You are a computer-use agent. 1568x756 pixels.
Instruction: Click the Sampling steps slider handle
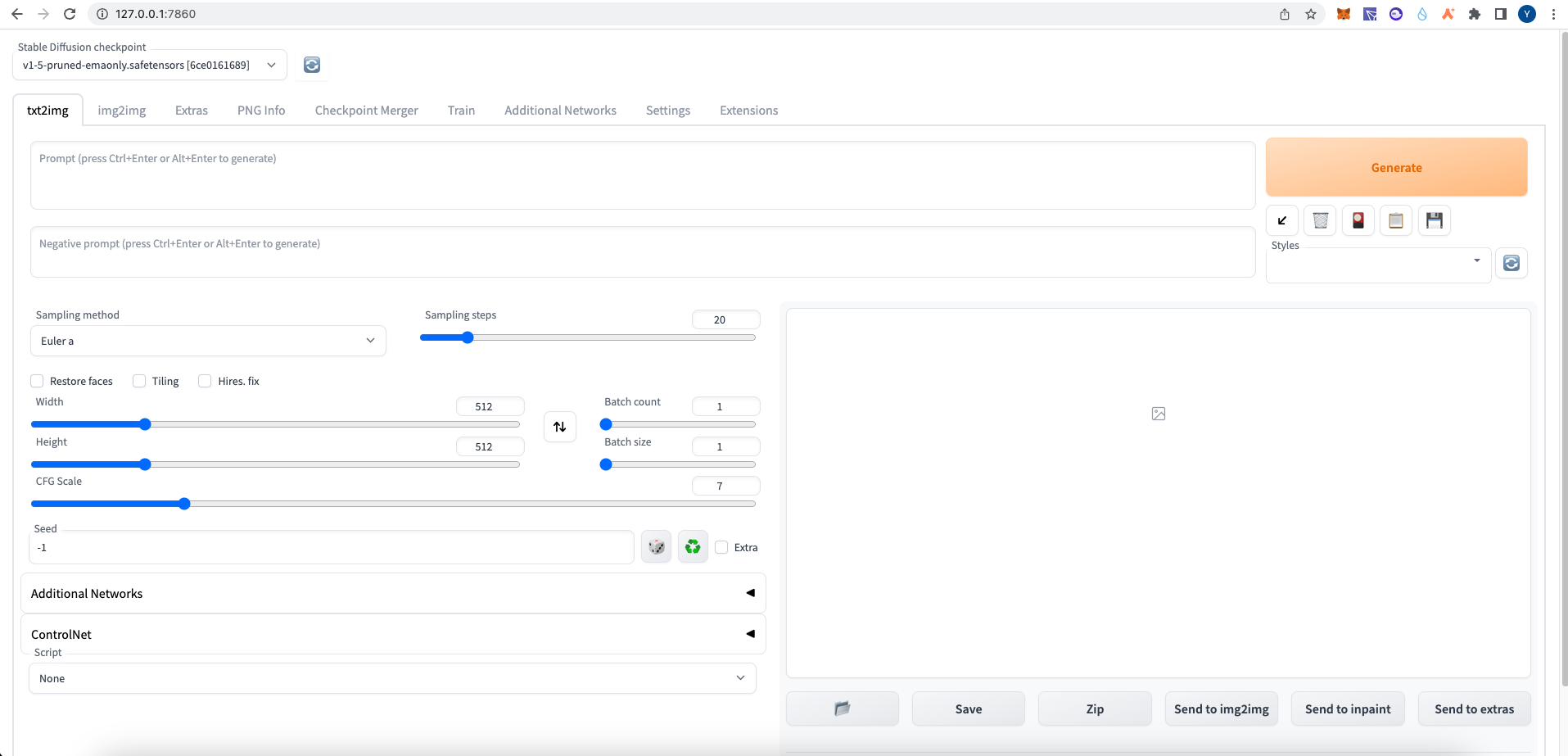tap(468, 337)
